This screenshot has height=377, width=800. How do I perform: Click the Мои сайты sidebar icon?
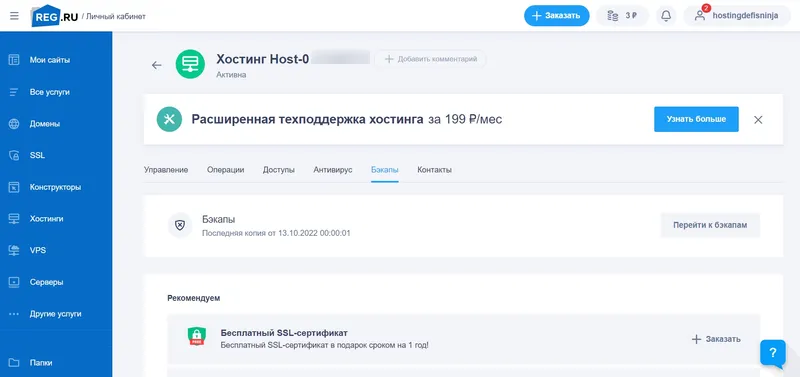tap(14, 60)
